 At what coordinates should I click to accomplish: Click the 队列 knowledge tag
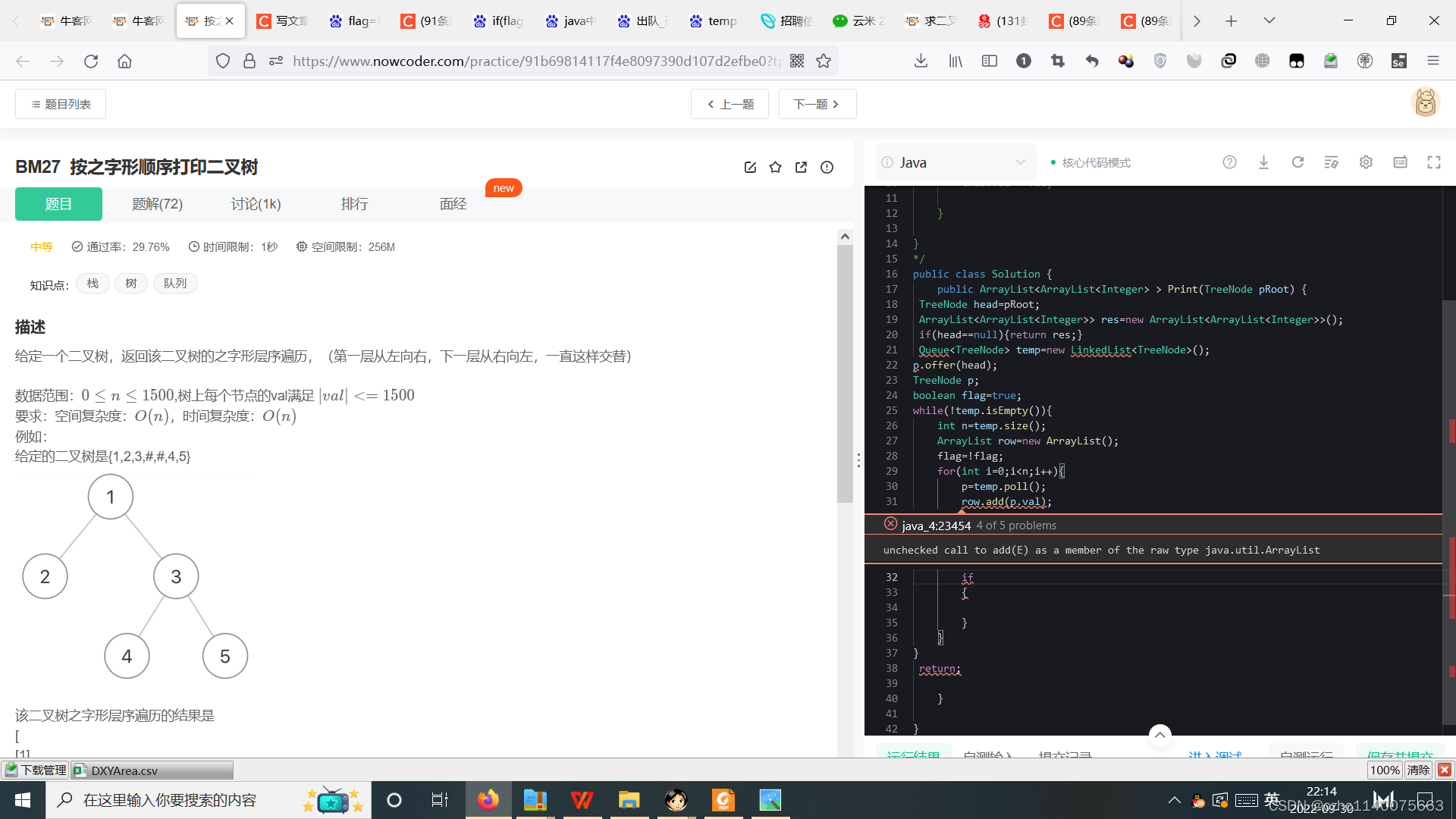(x=175, y=284)
